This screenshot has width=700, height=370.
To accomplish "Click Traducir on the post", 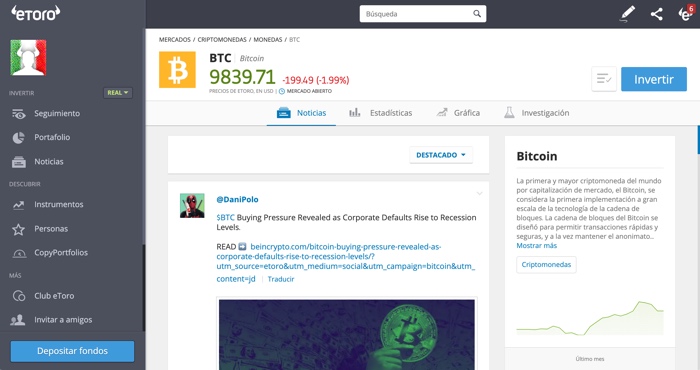I will [x=281, y=279].
